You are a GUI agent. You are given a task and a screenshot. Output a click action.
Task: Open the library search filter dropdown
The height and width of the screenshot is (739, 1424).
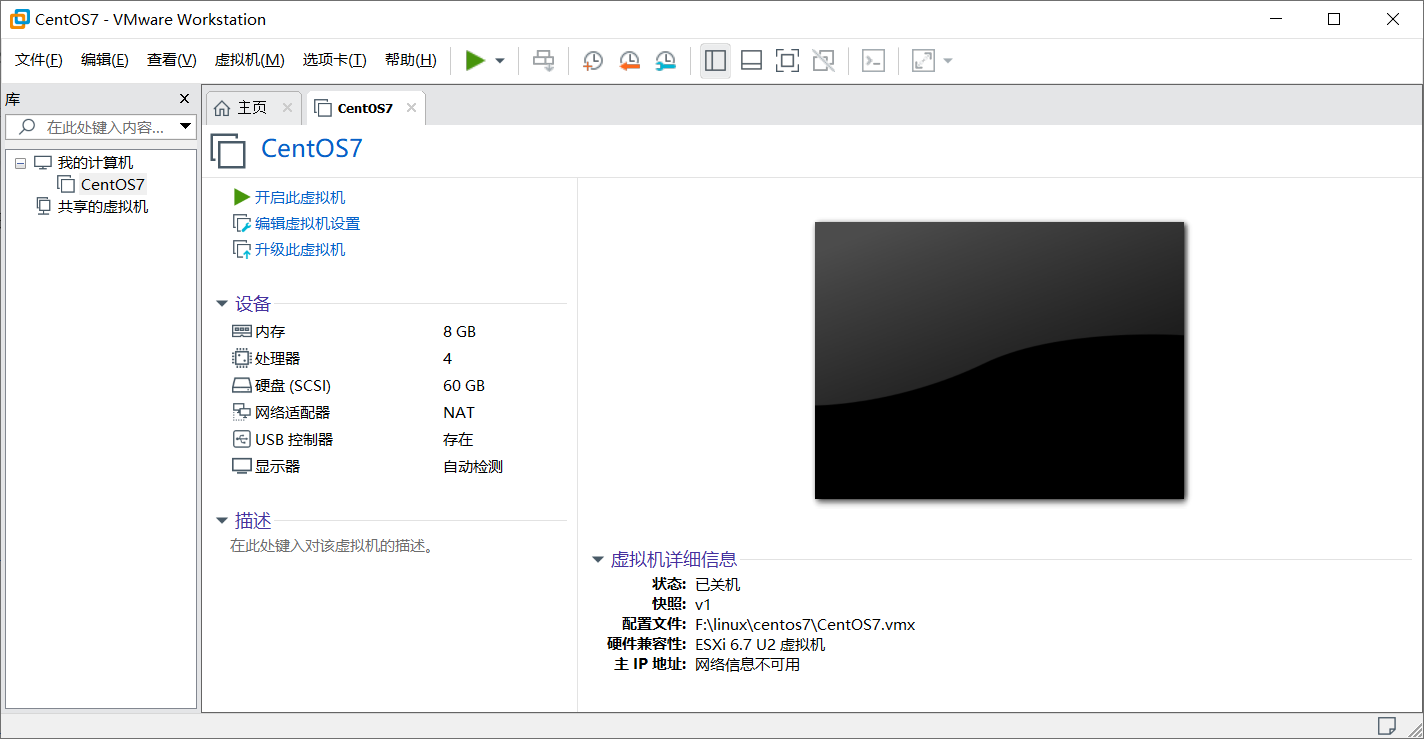coord(185,127)
